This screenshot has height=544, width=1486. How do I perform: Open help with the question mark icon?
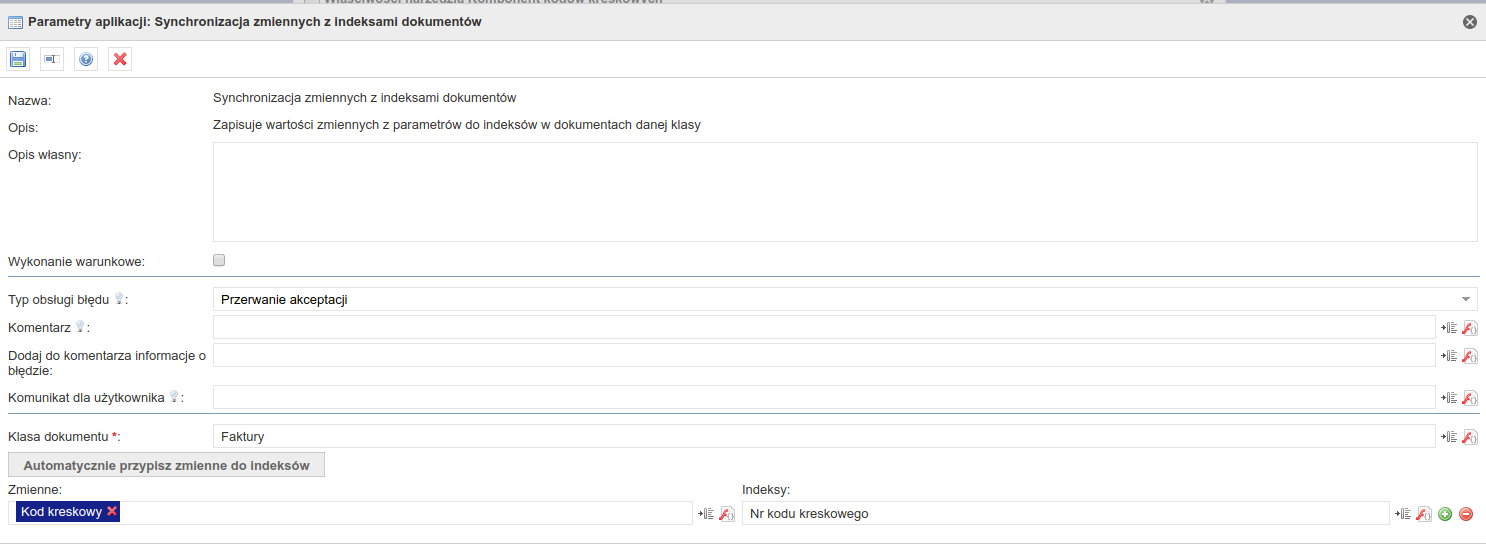(x=86, y=59)
